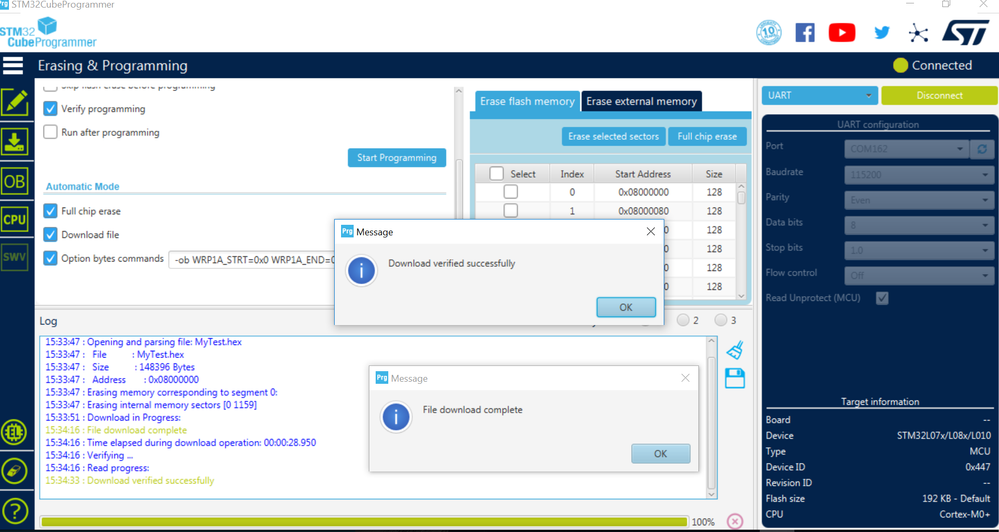Toggle Read Unprotect (MCU) checkbox
999x532 pixels.
click(882, 298)
